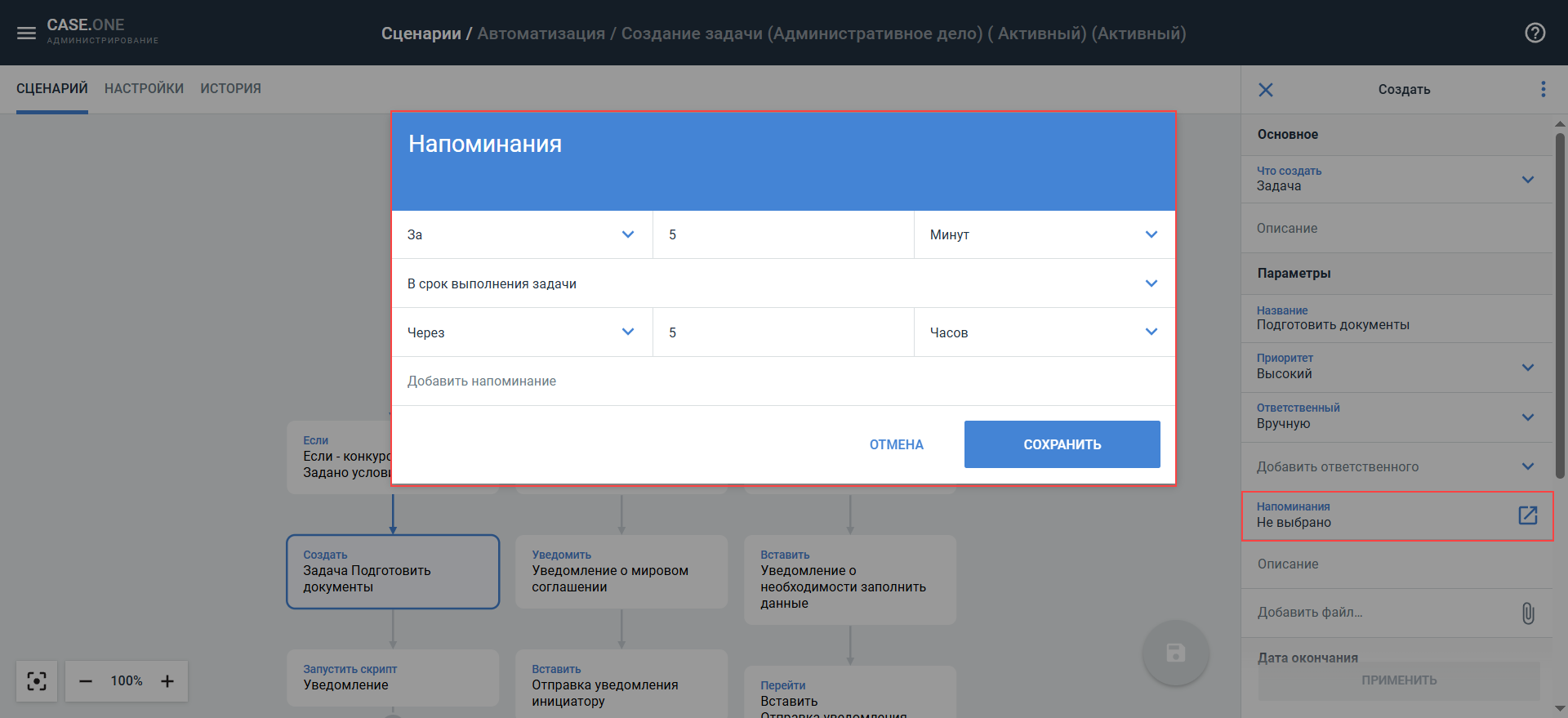Close the Создать side panel
1568x718 pixels.
tap(1265, 90)
